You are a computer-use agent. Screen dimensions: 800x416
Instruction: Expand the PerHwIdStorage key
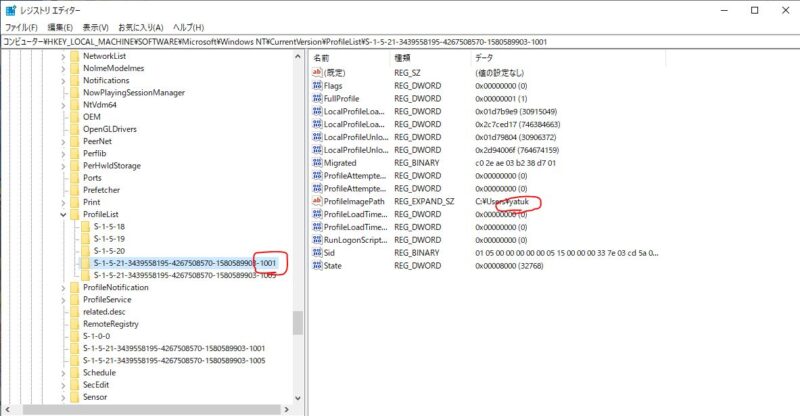63,166
